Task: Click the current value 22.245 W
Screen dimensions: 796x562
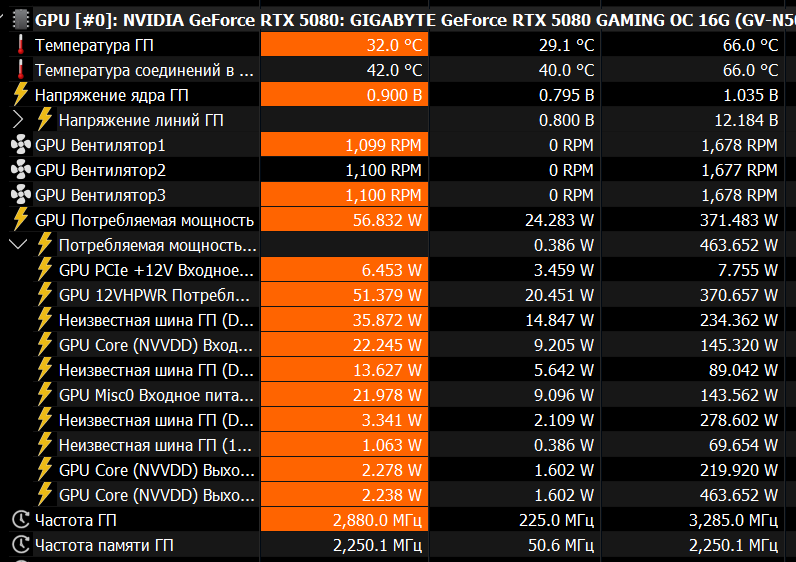Action: click(387, 345)
